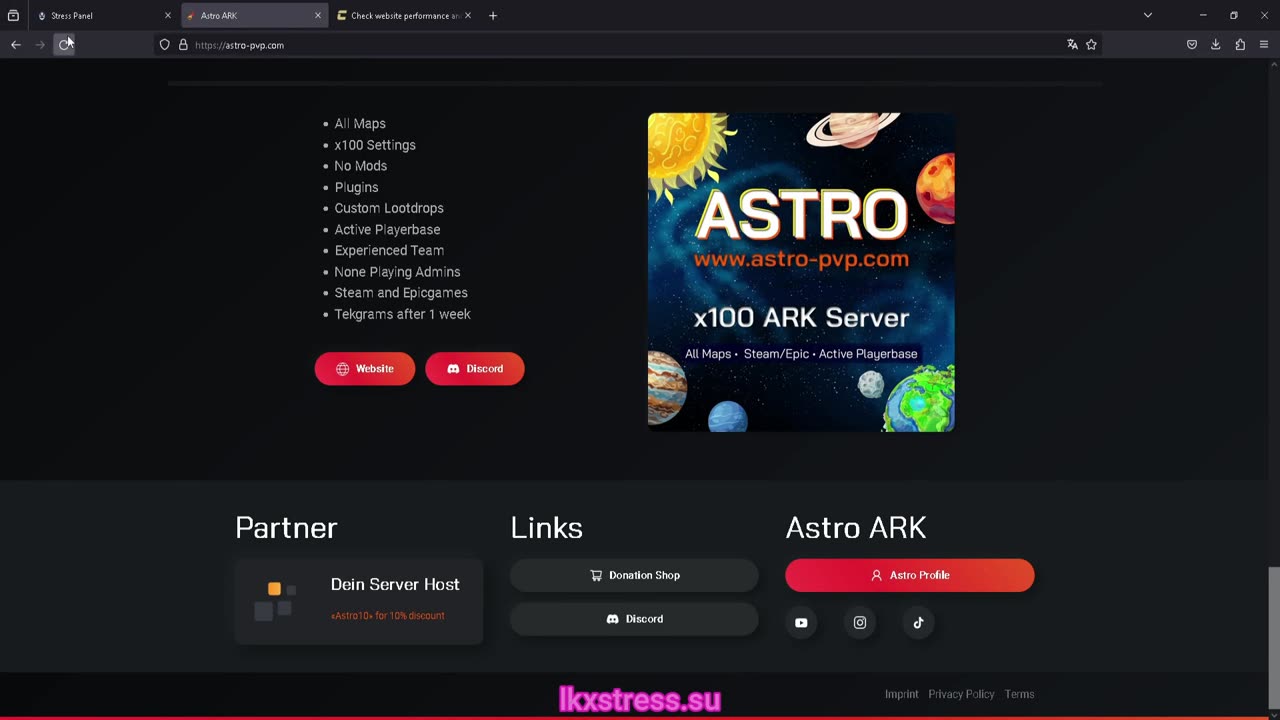1280x720 pixels.
Task: Click the browser forward arrow
Action: tap(40, 45)
